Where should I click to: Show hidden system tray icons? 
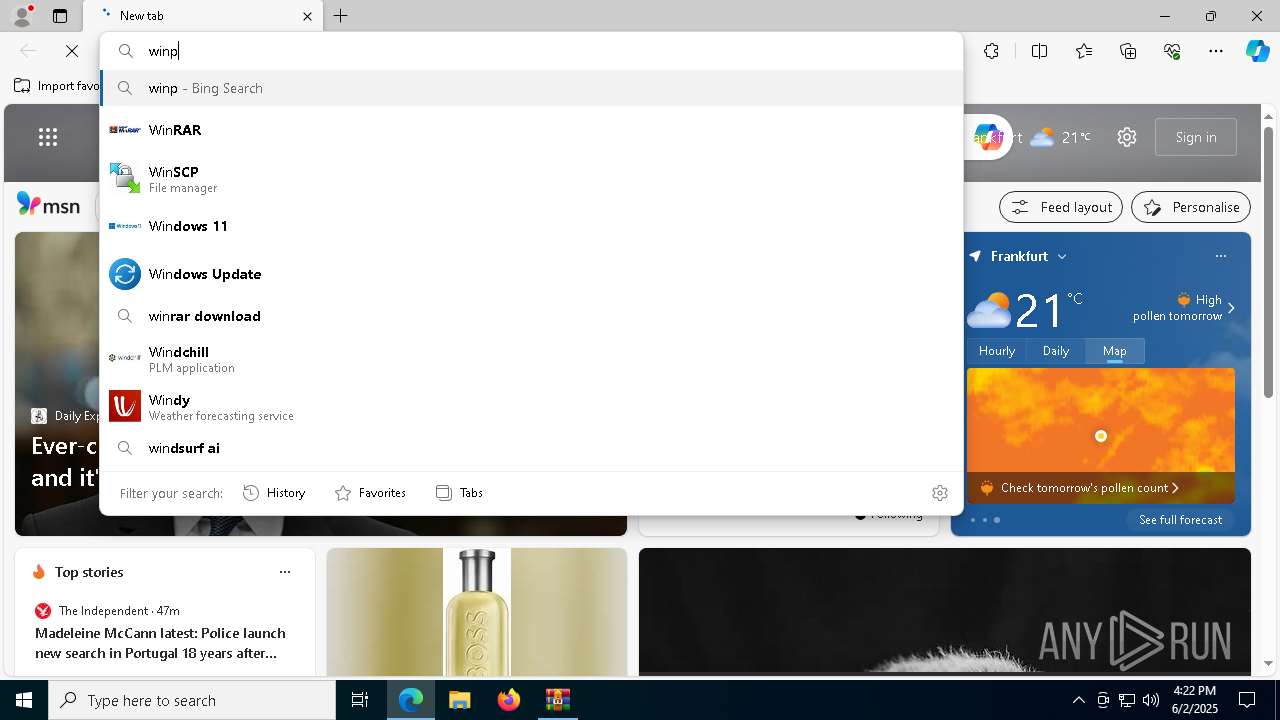(1078, 700)
